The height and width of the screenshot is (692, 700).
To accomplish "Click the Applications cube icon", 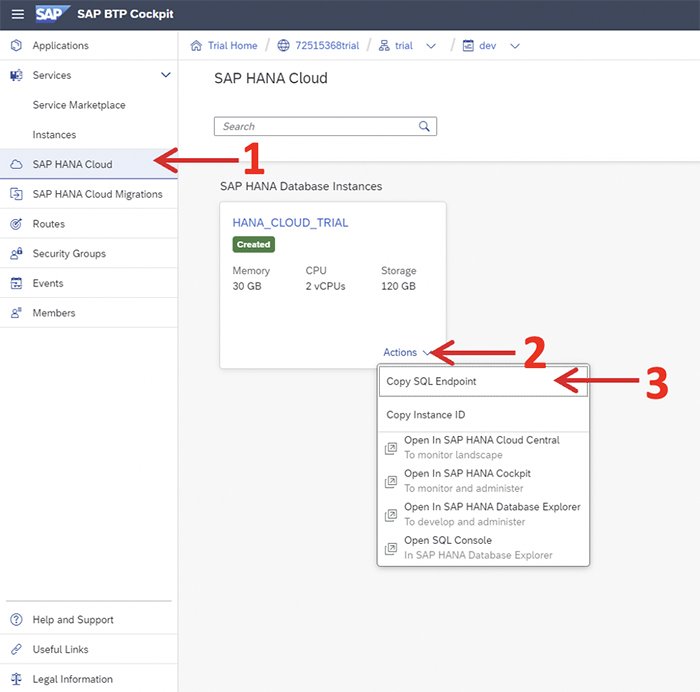I will click(16, 46).
